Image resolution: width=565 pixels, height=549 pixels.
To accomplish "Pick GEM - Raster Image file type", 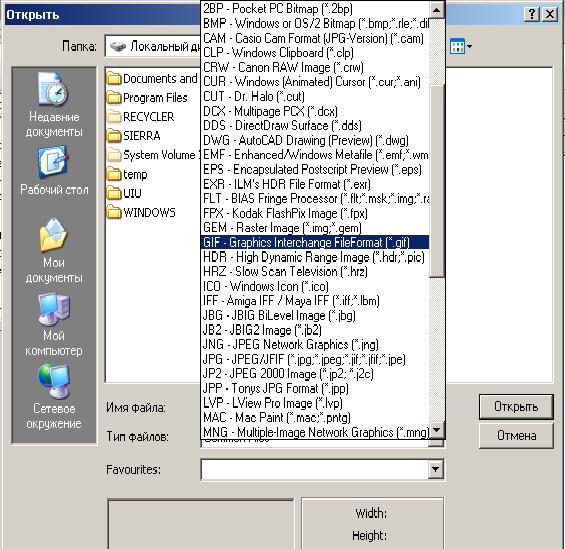I will (x=315, y=228).
